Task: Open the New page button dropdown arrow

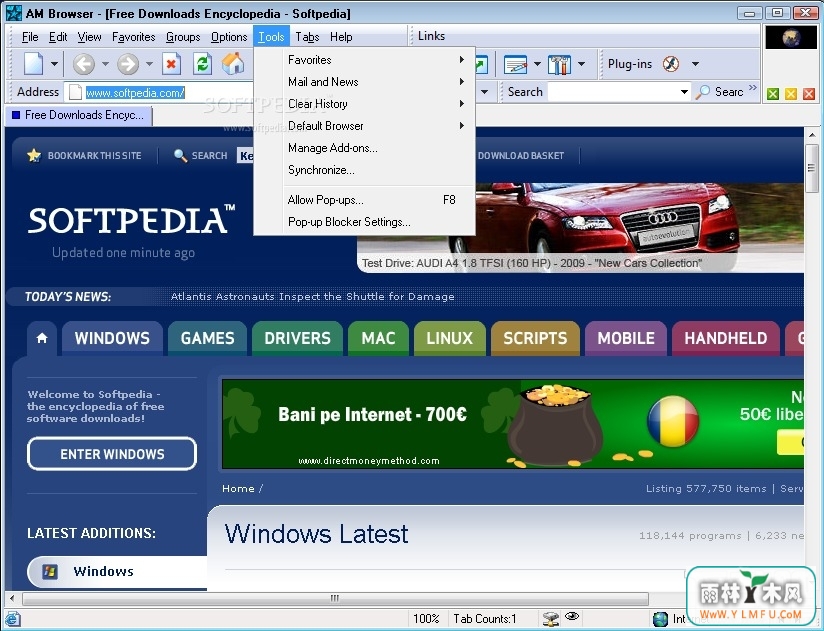Action: coord(54,64)
